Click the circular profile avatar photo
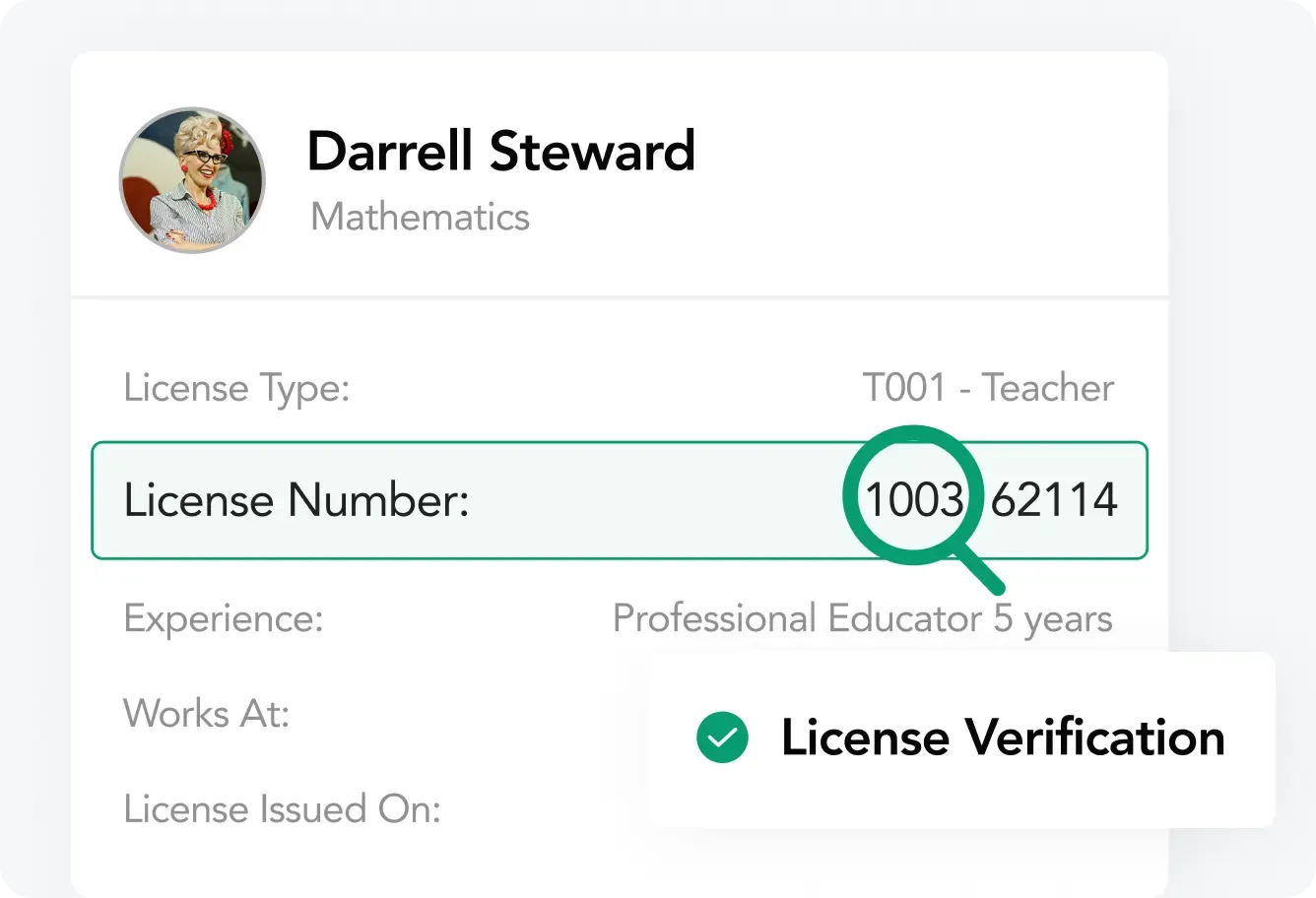 [192, 180]
